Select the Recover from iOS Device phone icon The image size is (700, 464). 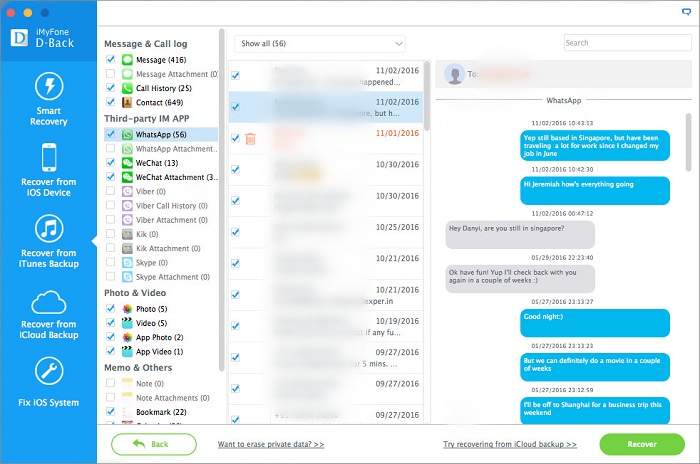(49, 157)
